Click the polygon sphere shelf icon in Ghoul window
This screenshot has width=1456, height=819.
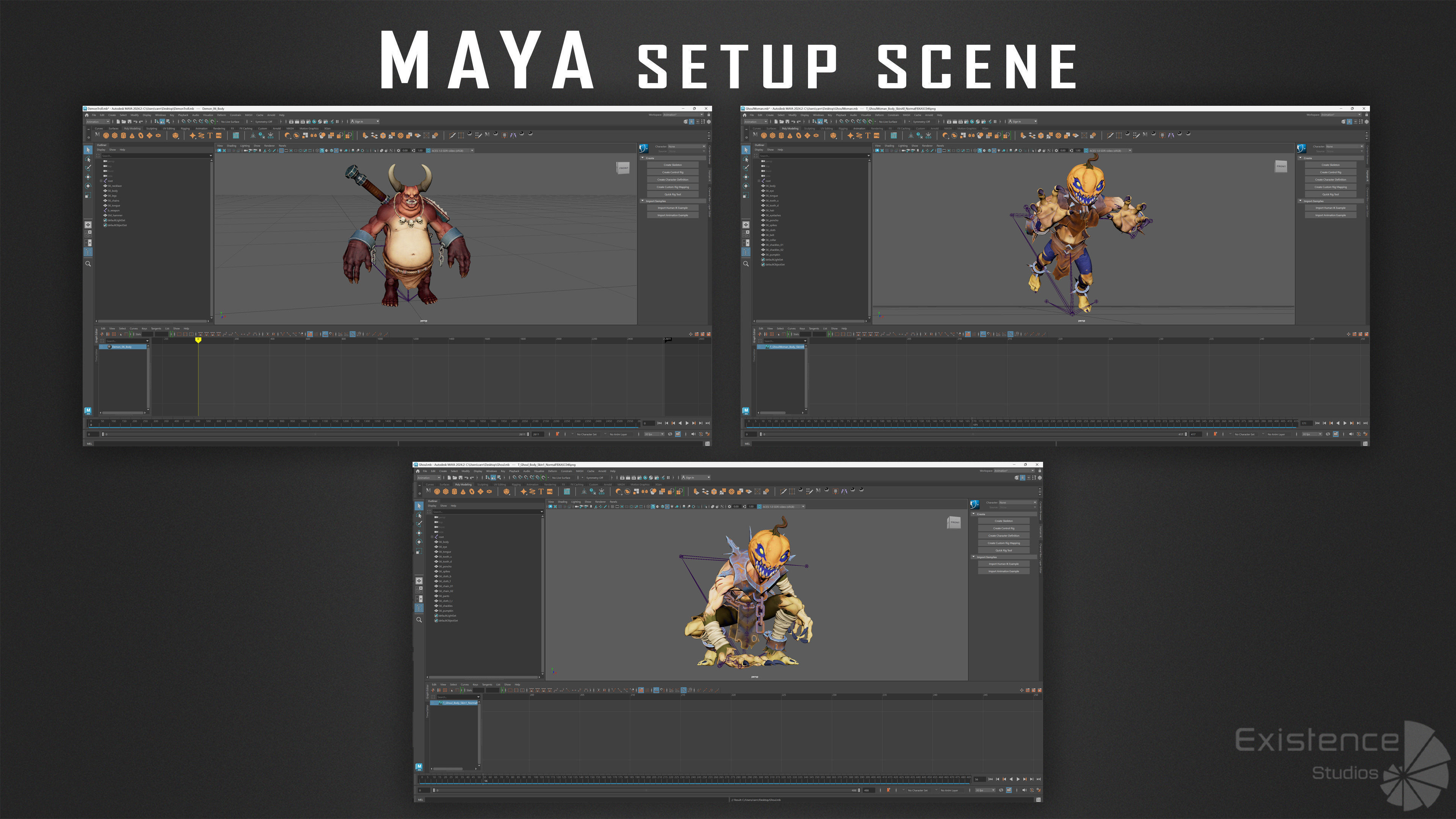pyautogui.click(x=437, y=492)
